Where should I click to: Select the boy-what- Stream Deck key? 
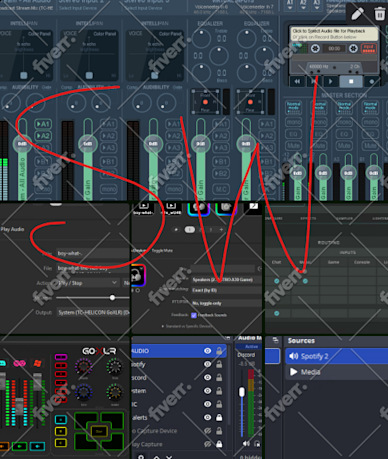[144, 208]
